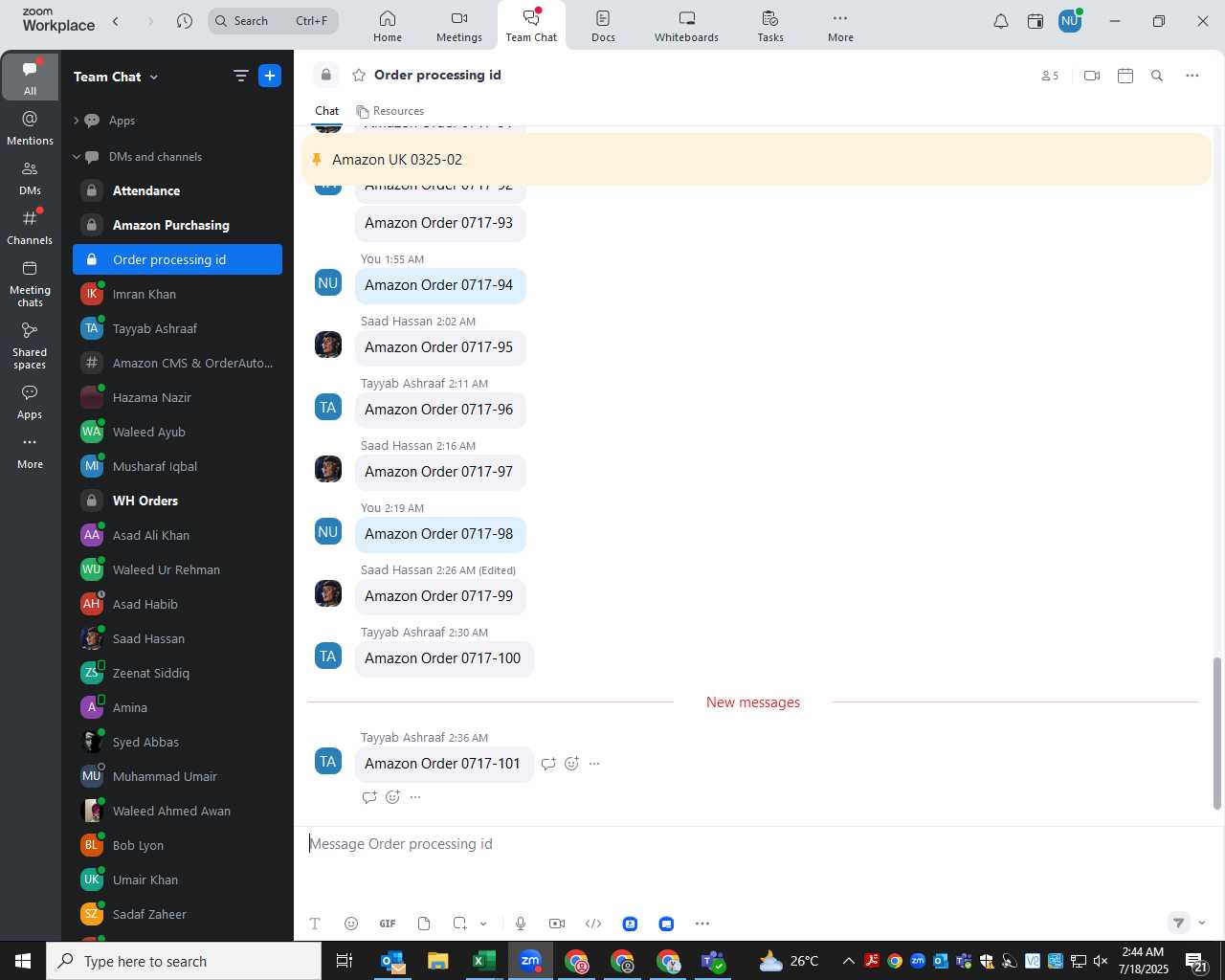Search within this chat
The height and width of the screenshot is (980, 1225).
(1157, 76)
